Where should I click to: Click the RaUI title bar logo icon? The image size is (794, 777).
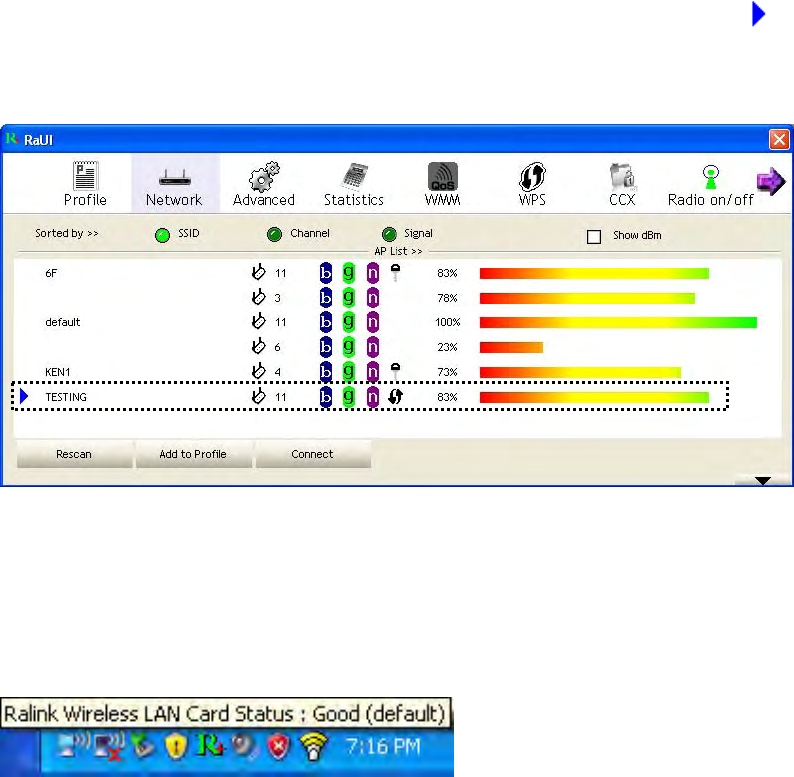(x=12, y=138)
